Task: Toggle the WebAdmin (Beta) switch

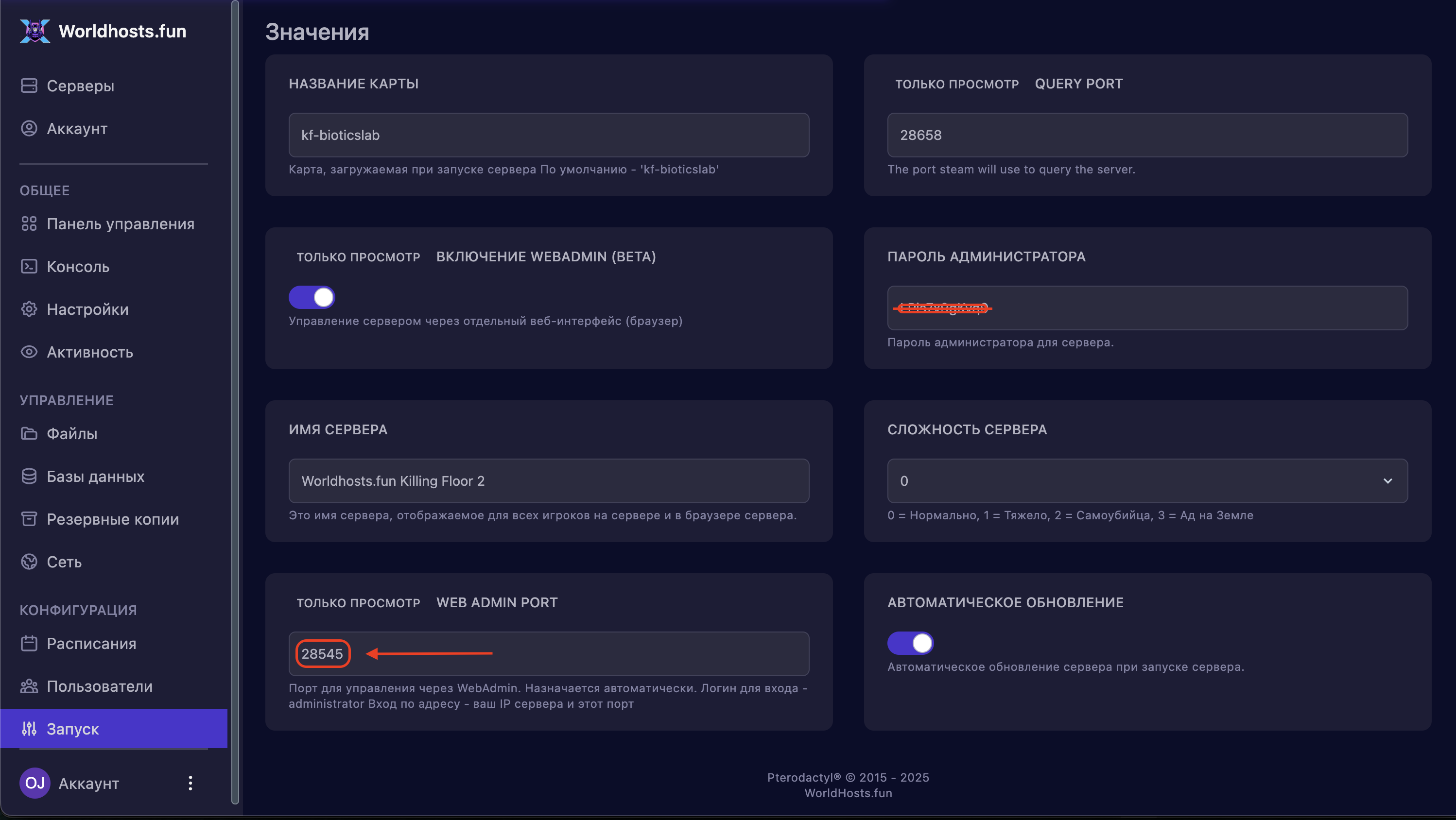Action: pos(312,297)
